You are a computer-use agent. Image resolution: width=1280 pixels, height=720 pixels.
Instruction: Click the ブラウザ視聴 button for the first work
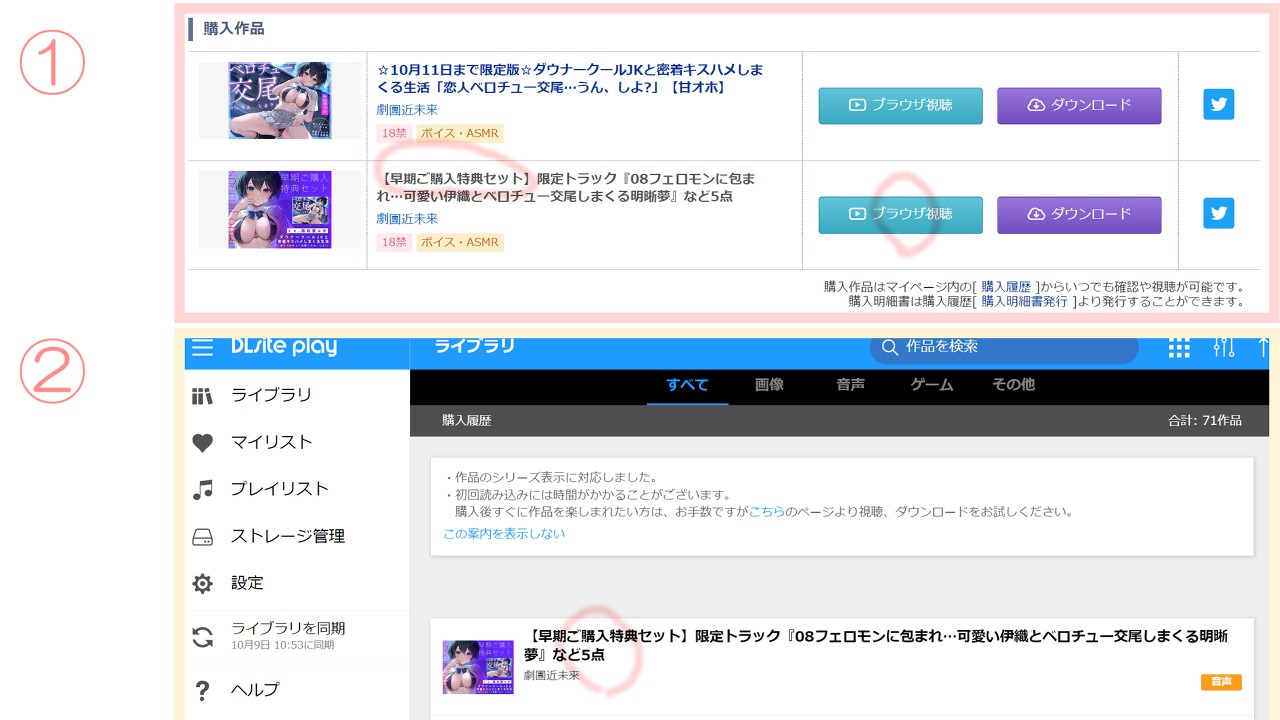[900, 105]
